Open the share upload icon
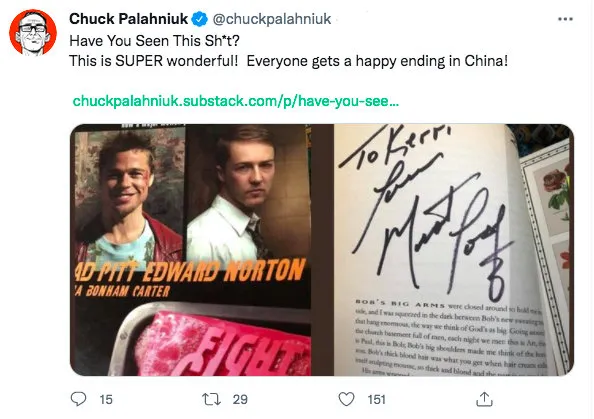This screenshot has width=594, height=419. point(484,399)
